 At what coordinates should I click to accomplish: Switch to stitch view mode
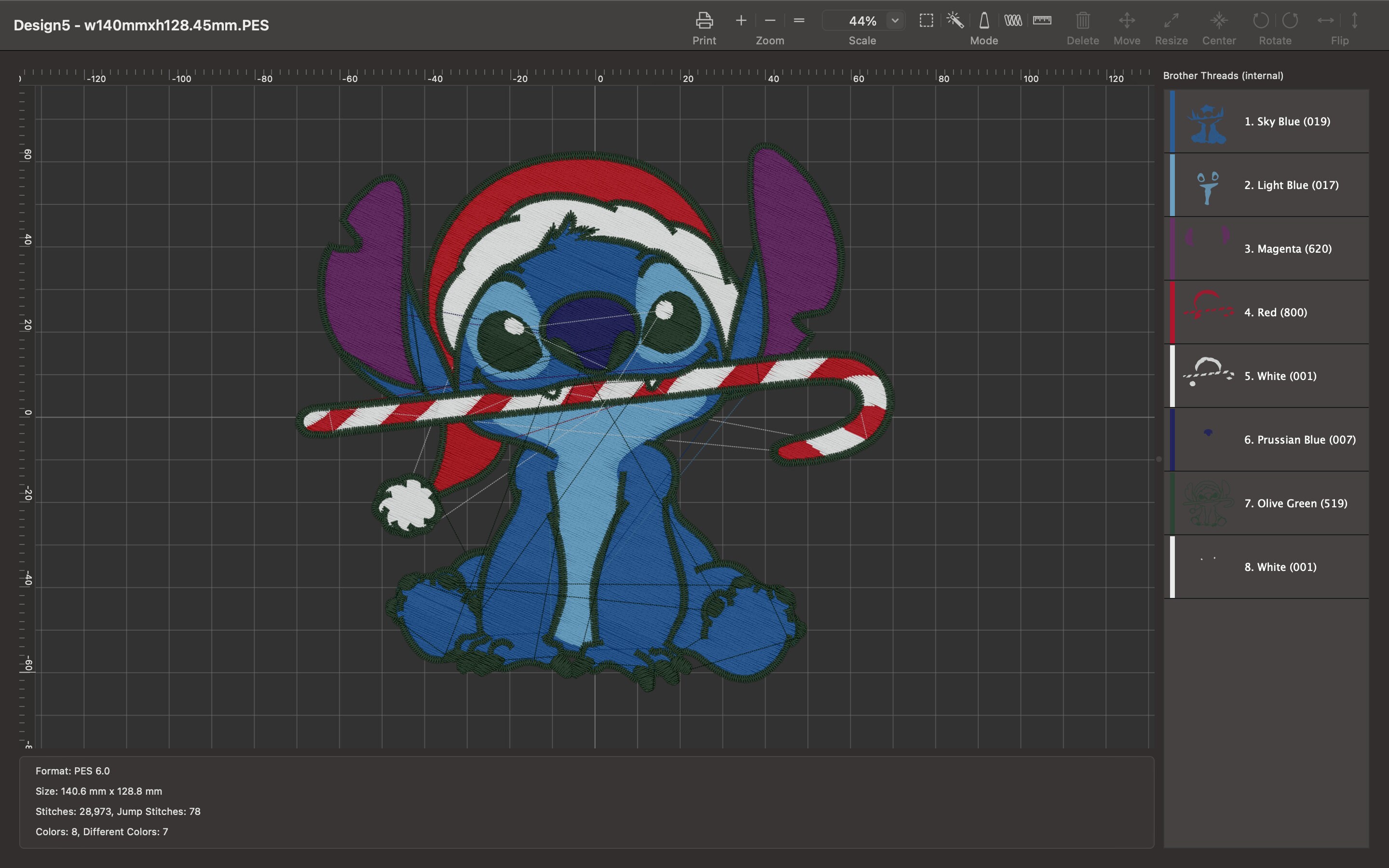point(1013,21)
